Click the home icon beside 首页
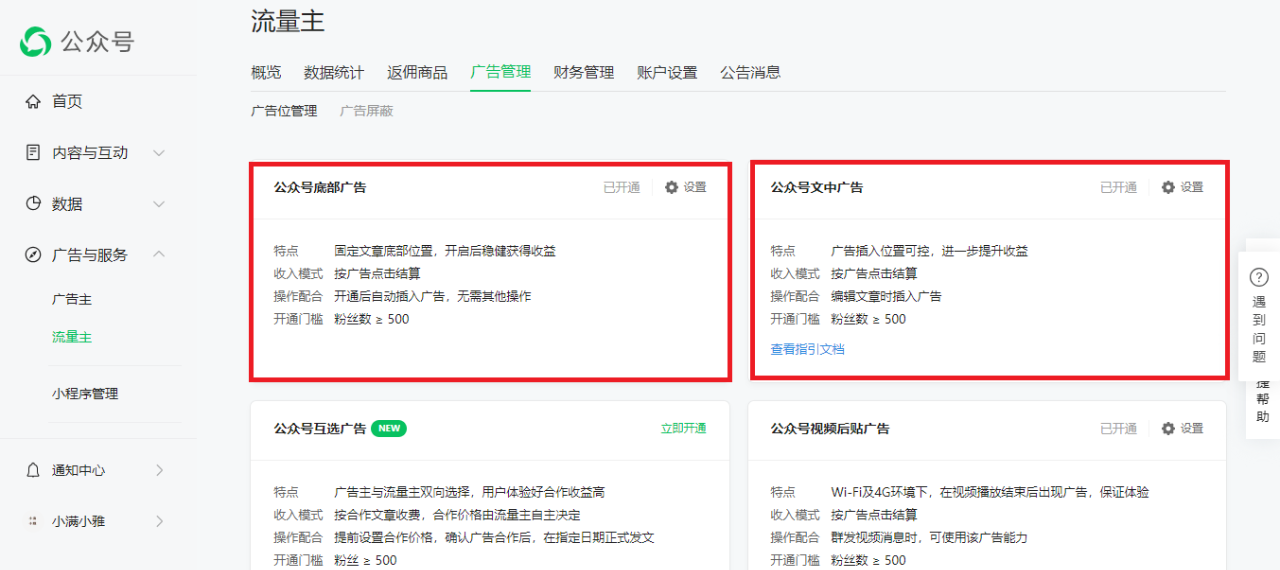Screen dimensions: 1280x570 [x=33, y=101]
